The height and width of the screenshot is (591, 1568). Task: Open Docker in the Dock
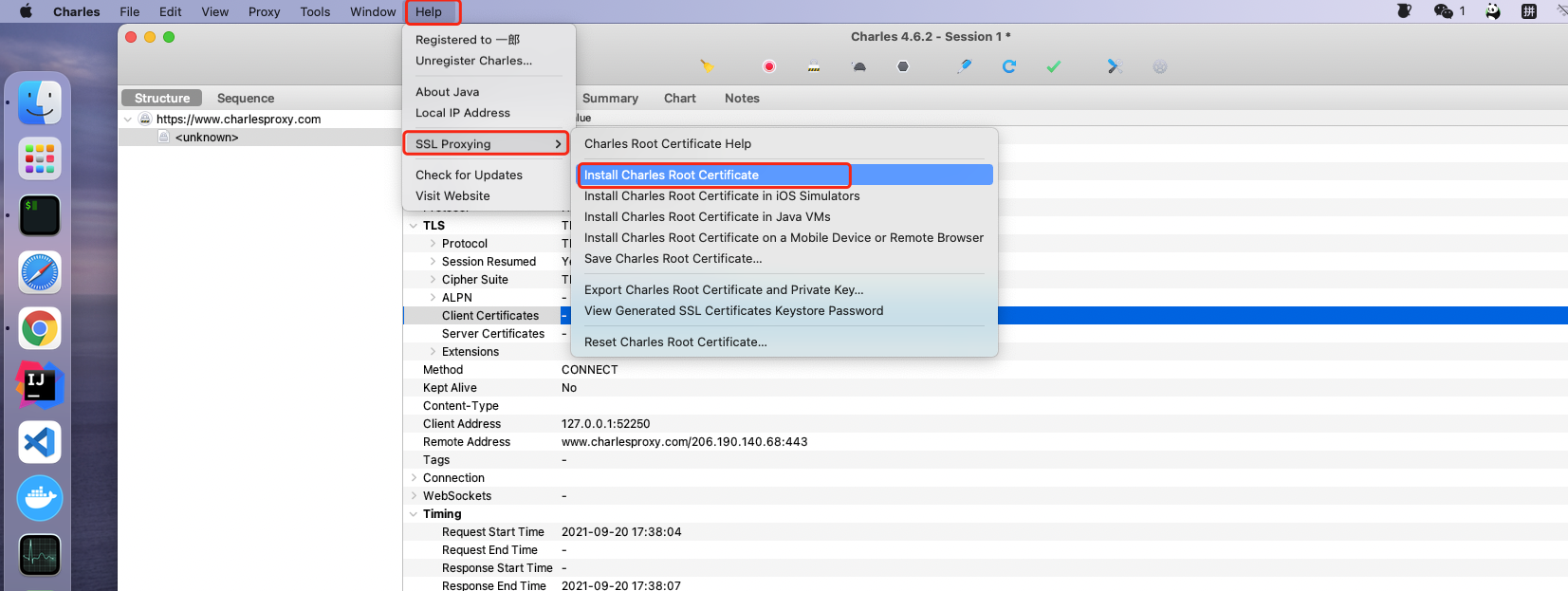(40, 498)
